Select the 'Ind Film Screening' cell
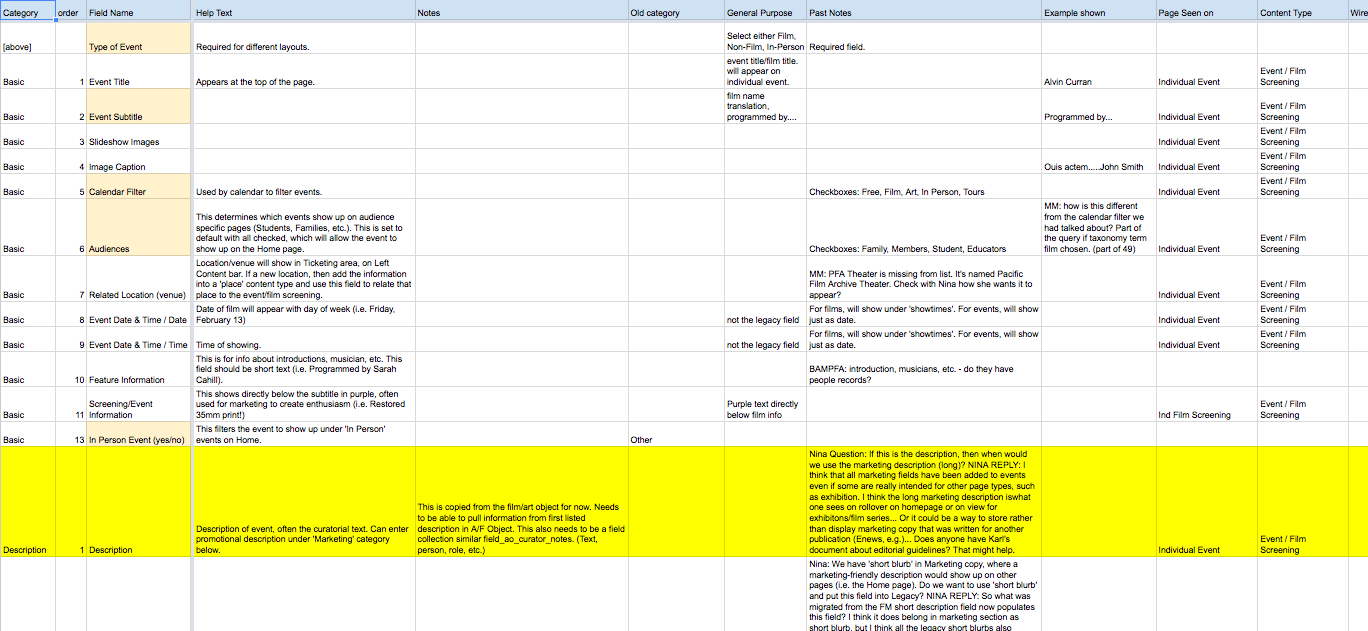This screenshot has height=631, width=1368. (1206, 404)
